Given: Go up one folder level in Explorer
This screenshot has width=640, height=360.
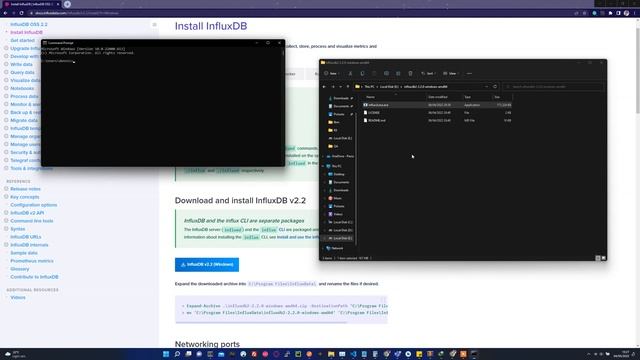Looking at the screenshot, I should (348, 87).
